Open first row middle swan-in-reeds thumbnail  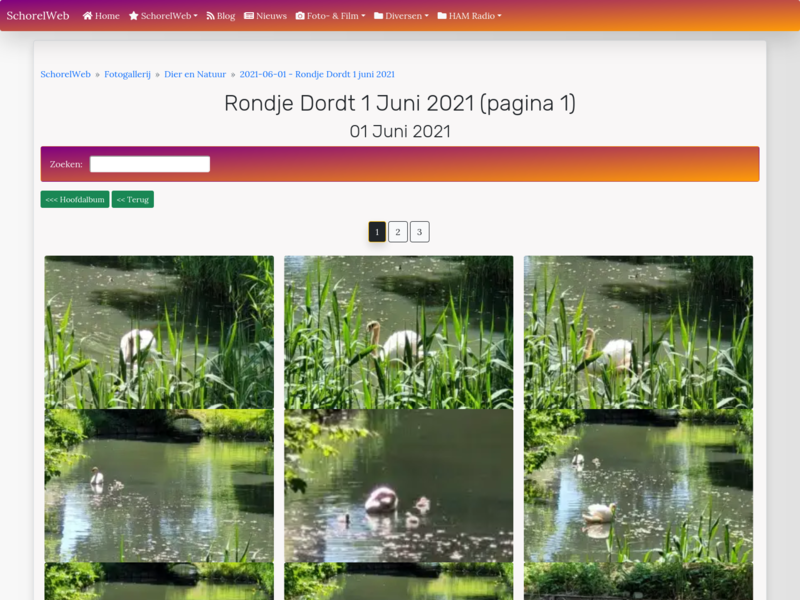coord(398,332)
